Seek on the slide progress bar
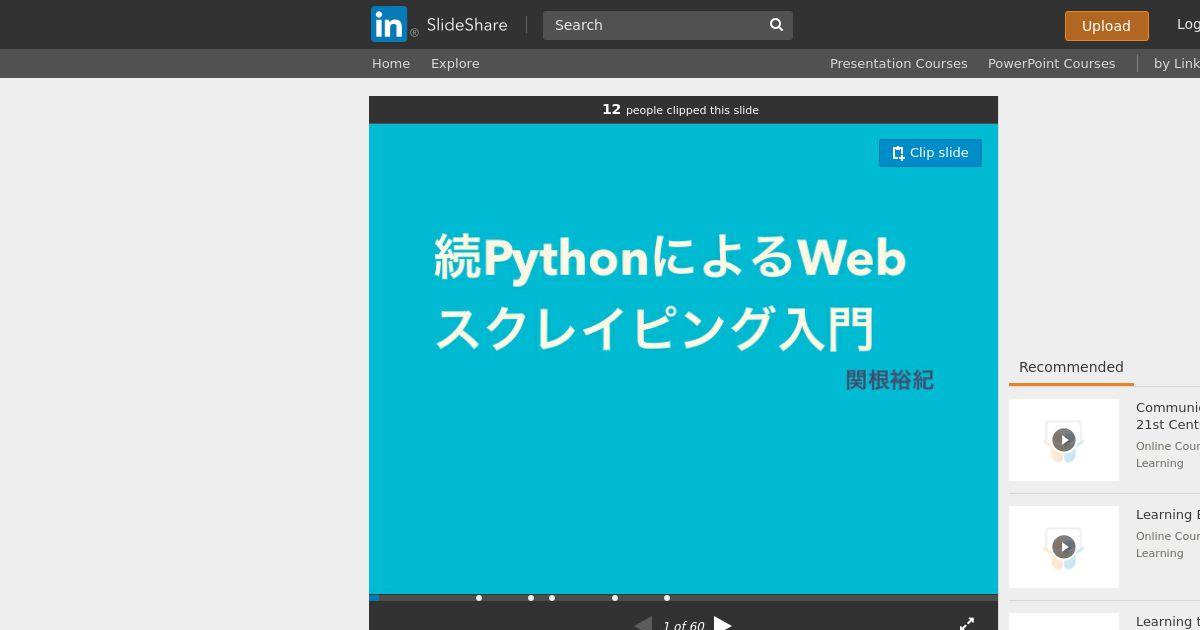Screen dimensions: 1200x630 [x=683, y=598]
